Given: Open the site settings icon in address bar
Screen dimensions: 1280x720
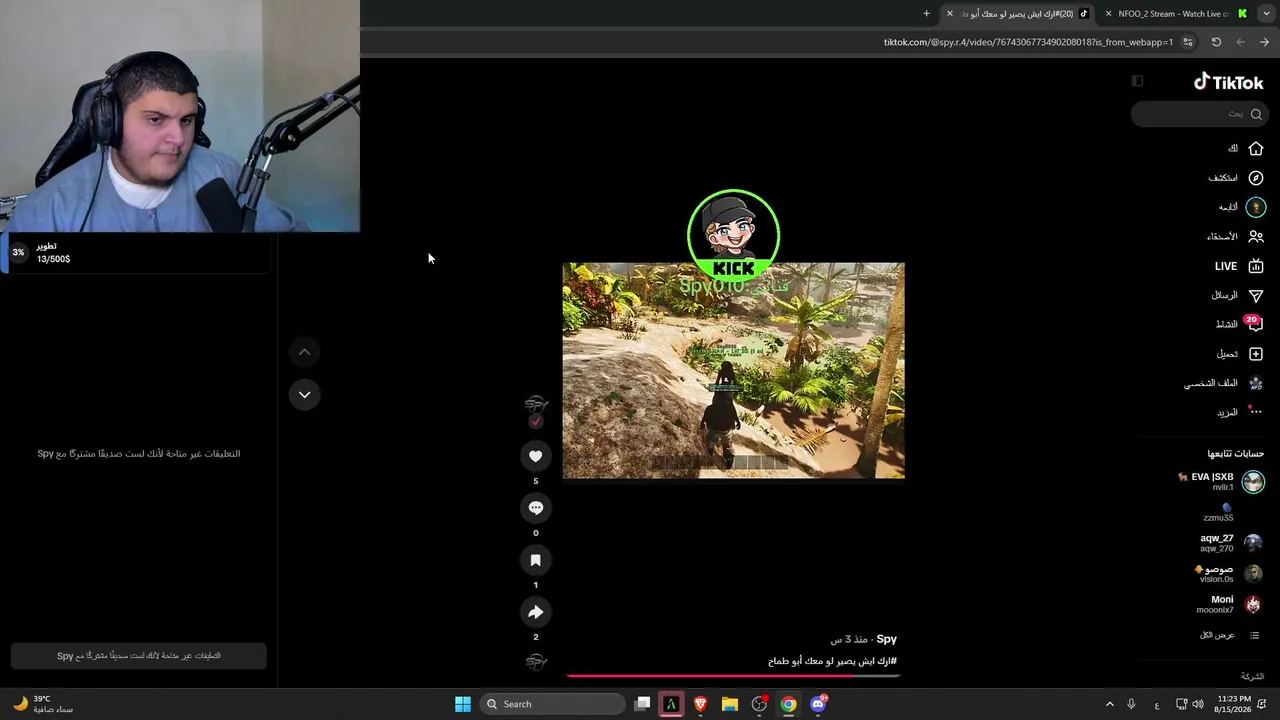Looking at the screenshot, I should (1188, 42).
